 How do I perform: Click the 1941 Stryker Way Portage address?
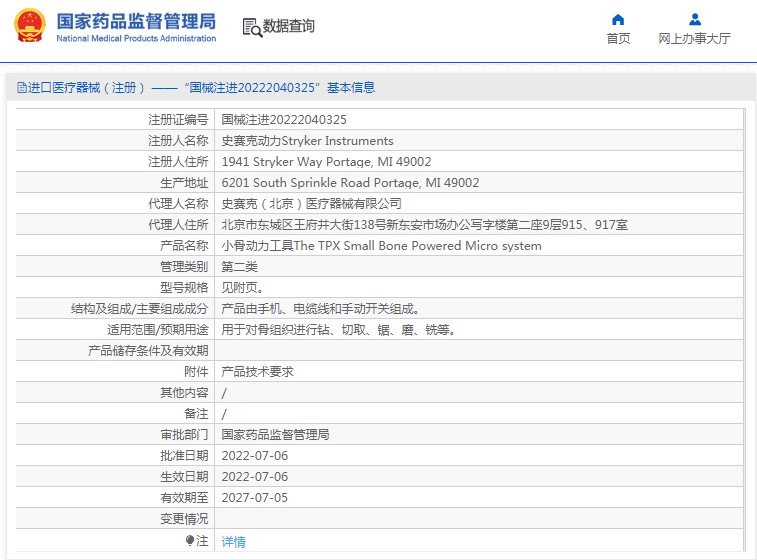pyautogui.click(x=326, y=162)
